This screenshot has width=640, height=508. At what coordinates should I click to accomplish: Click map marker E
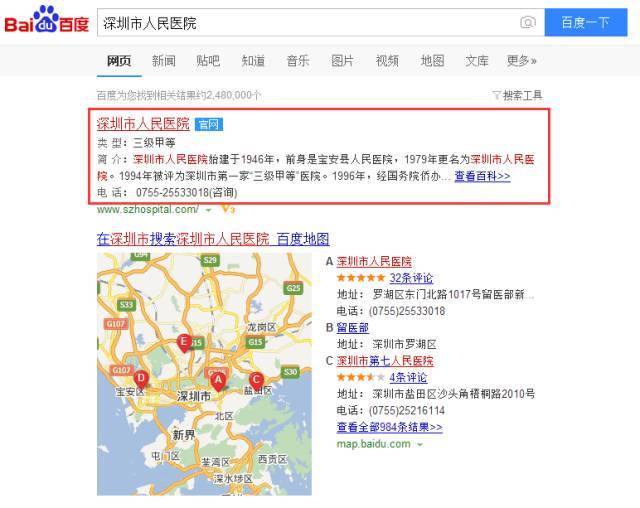click(x=184, y=343)
